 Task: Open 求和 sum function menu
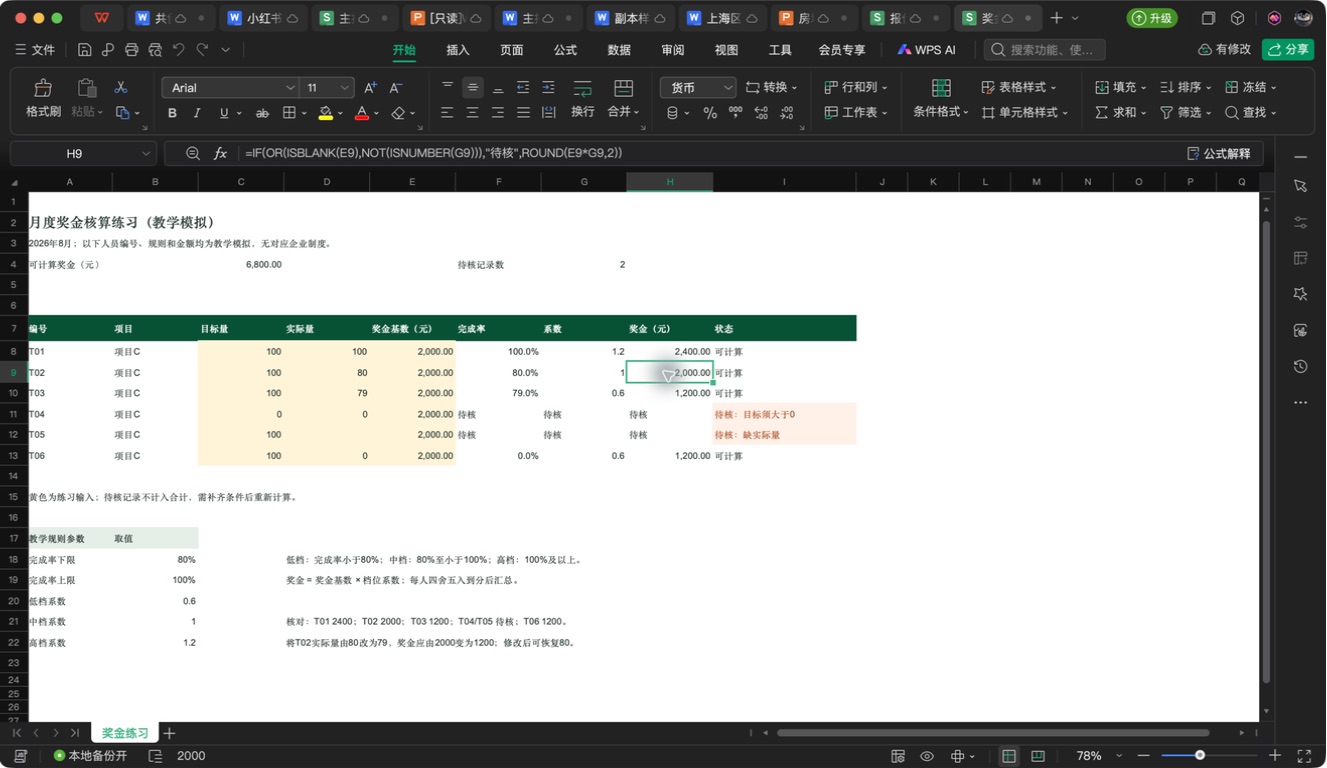(1121, 113)
